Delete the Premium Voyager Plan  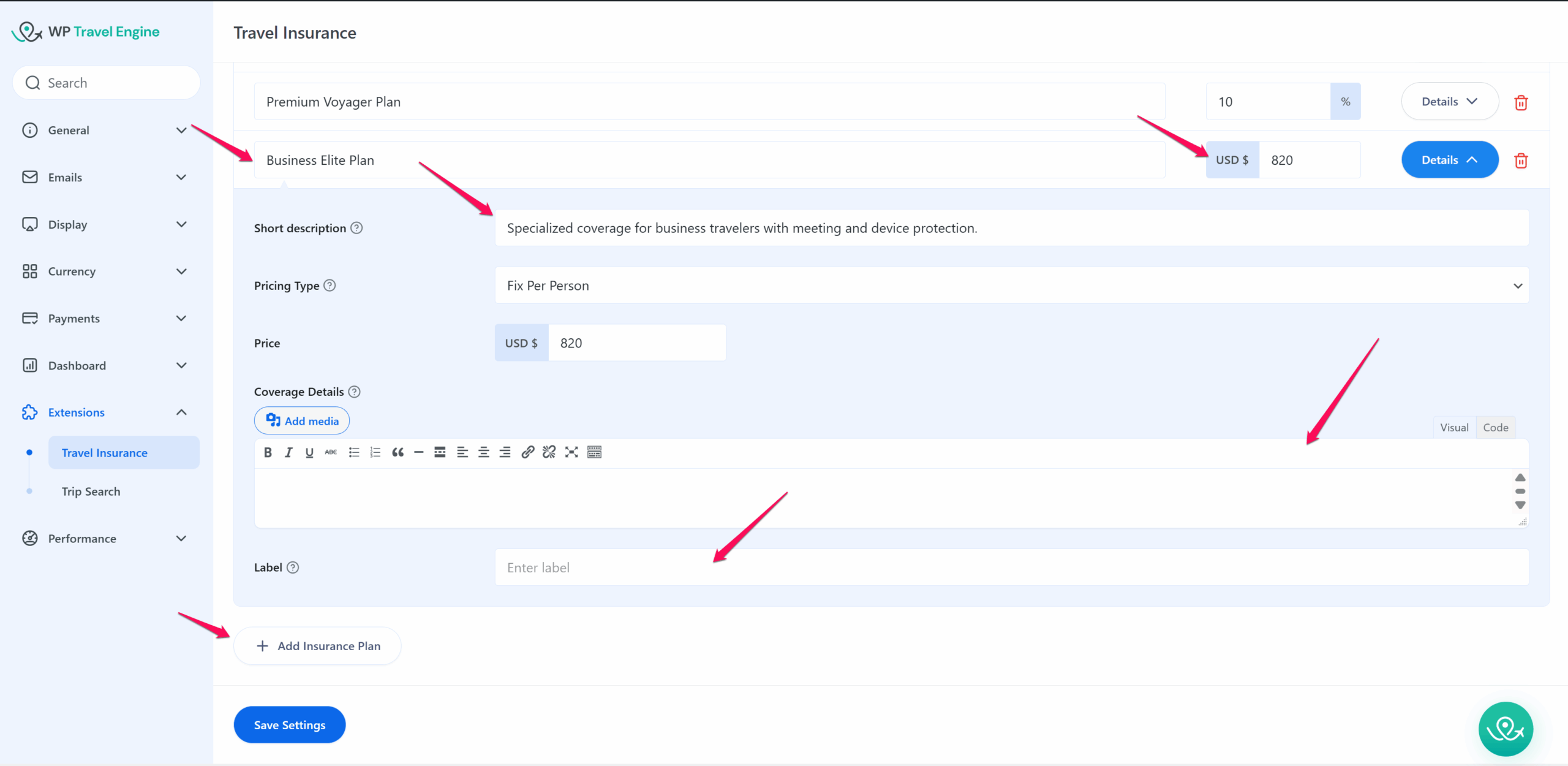(1521, 102)
